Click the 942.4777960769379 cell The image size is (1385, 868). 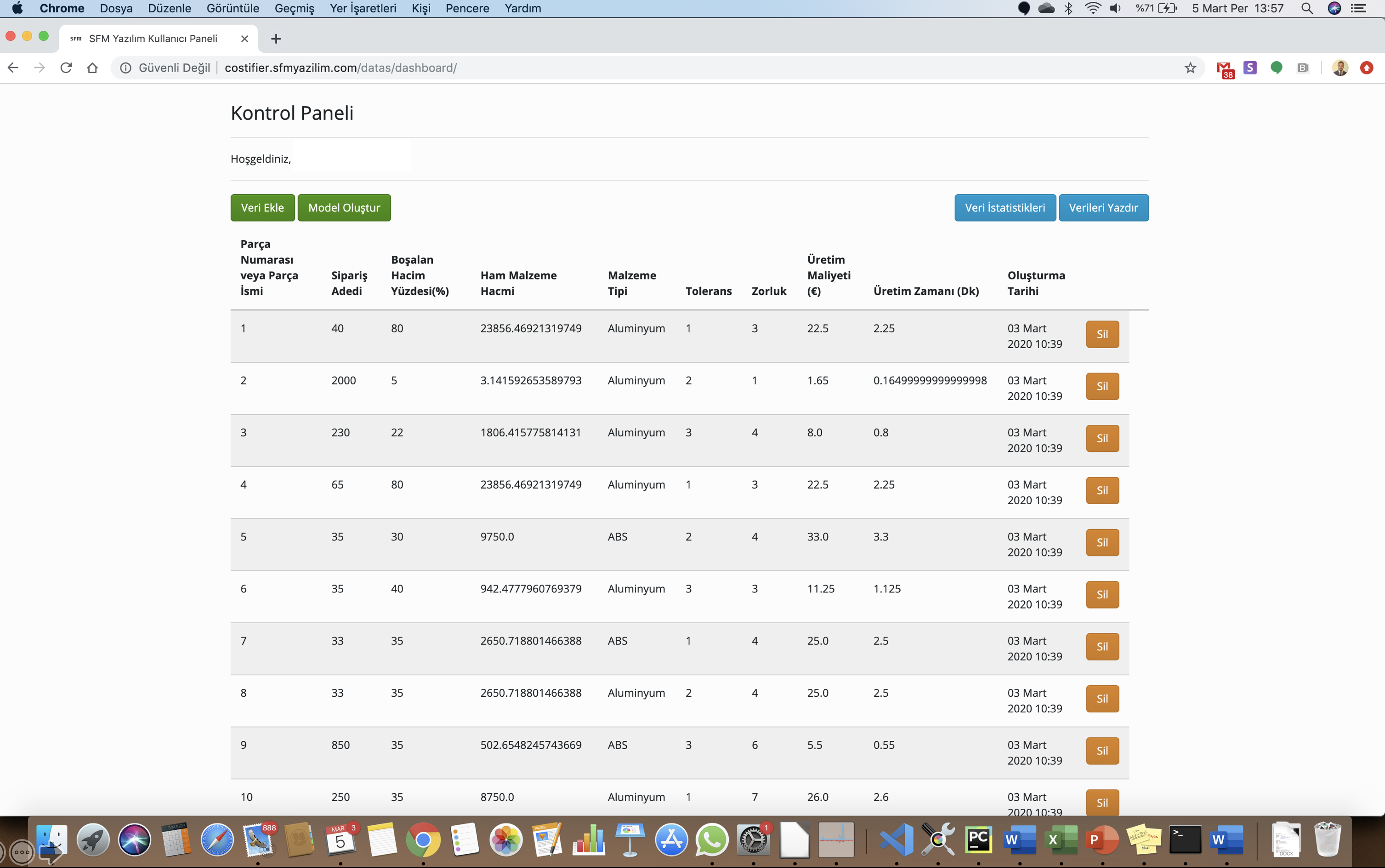click(531, 589)
